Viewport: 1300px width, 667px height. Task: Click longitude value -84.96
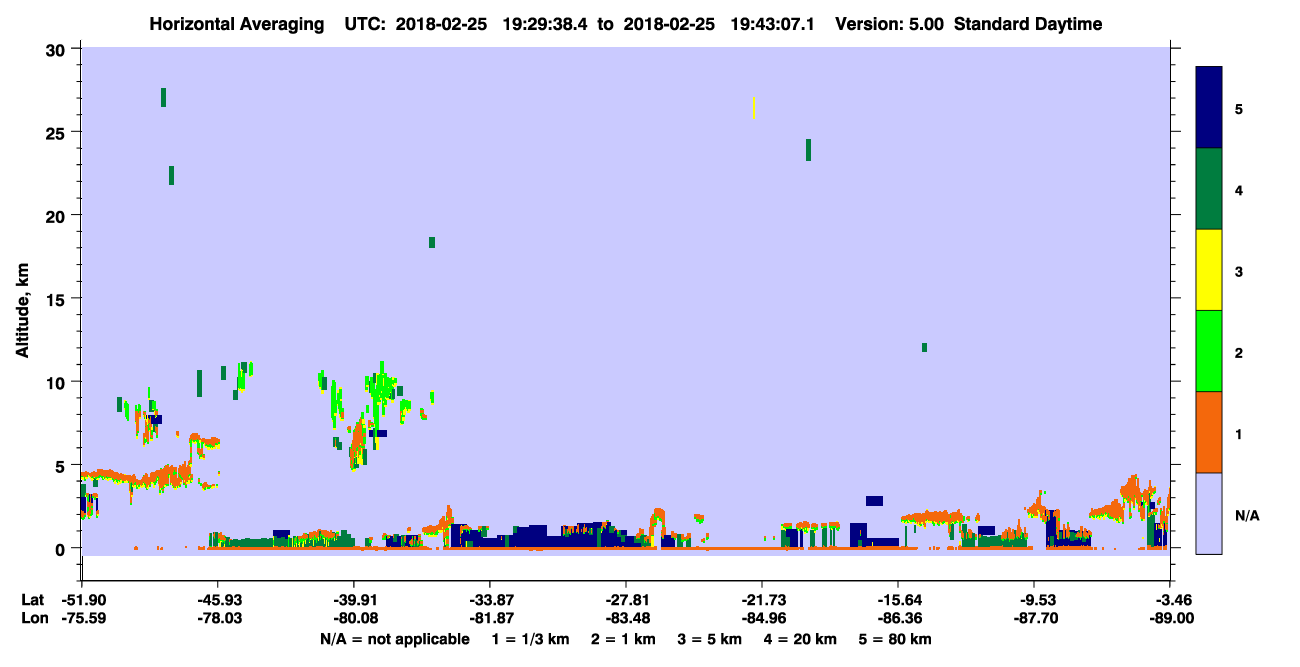pyautogui.click(x=762, y=618)
